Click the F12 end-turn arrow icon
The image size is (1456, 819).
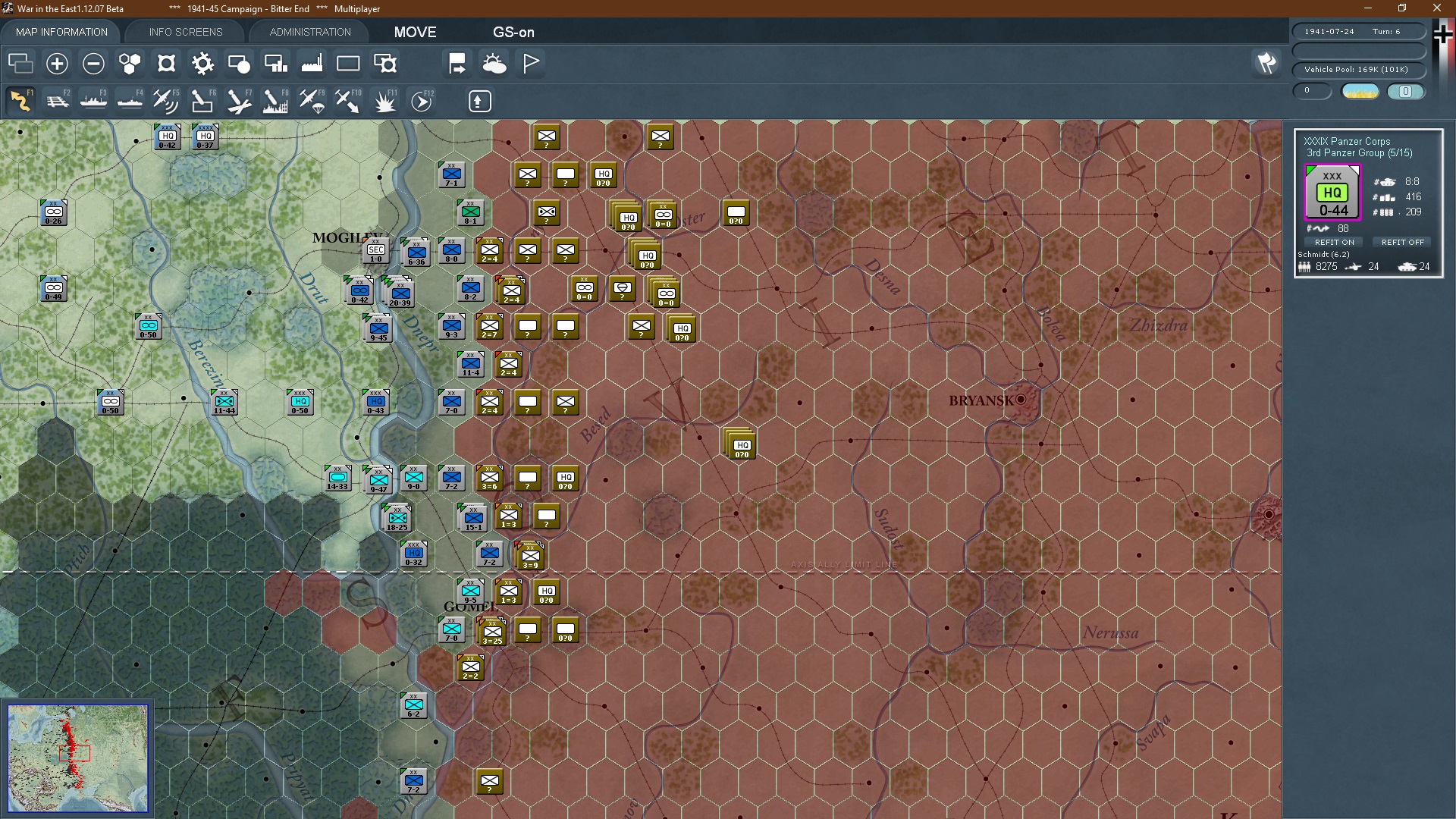click(x=422, y=101)
